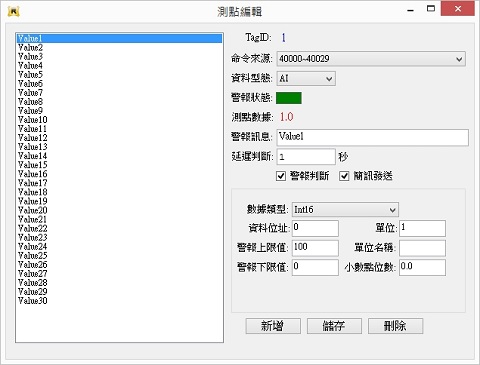
Task: Click the 小數點位數 field showing 0.0
Action: tap(423, 267)
